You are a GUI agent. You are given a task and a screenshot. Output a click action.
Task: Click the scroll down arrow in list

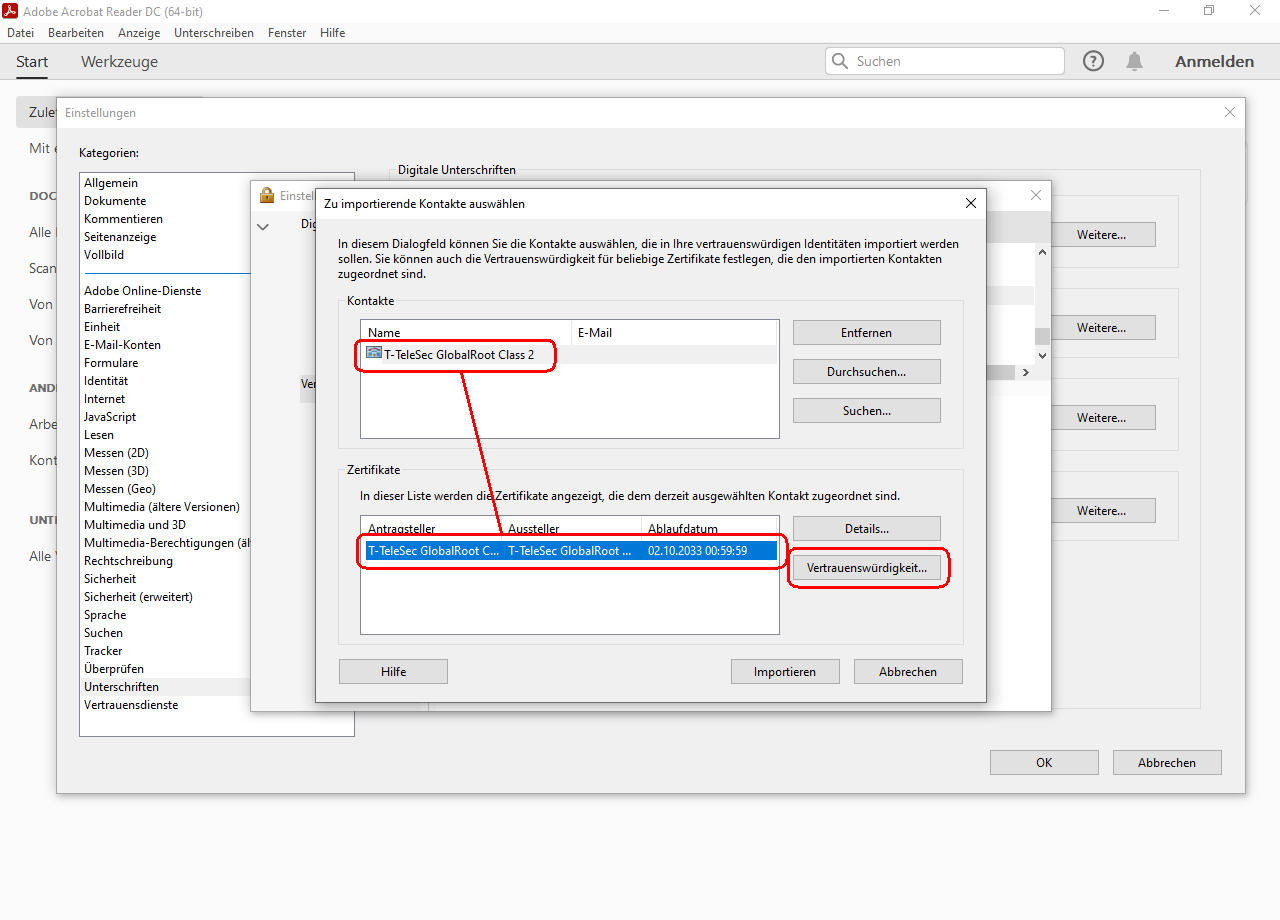pos(1042,354)
